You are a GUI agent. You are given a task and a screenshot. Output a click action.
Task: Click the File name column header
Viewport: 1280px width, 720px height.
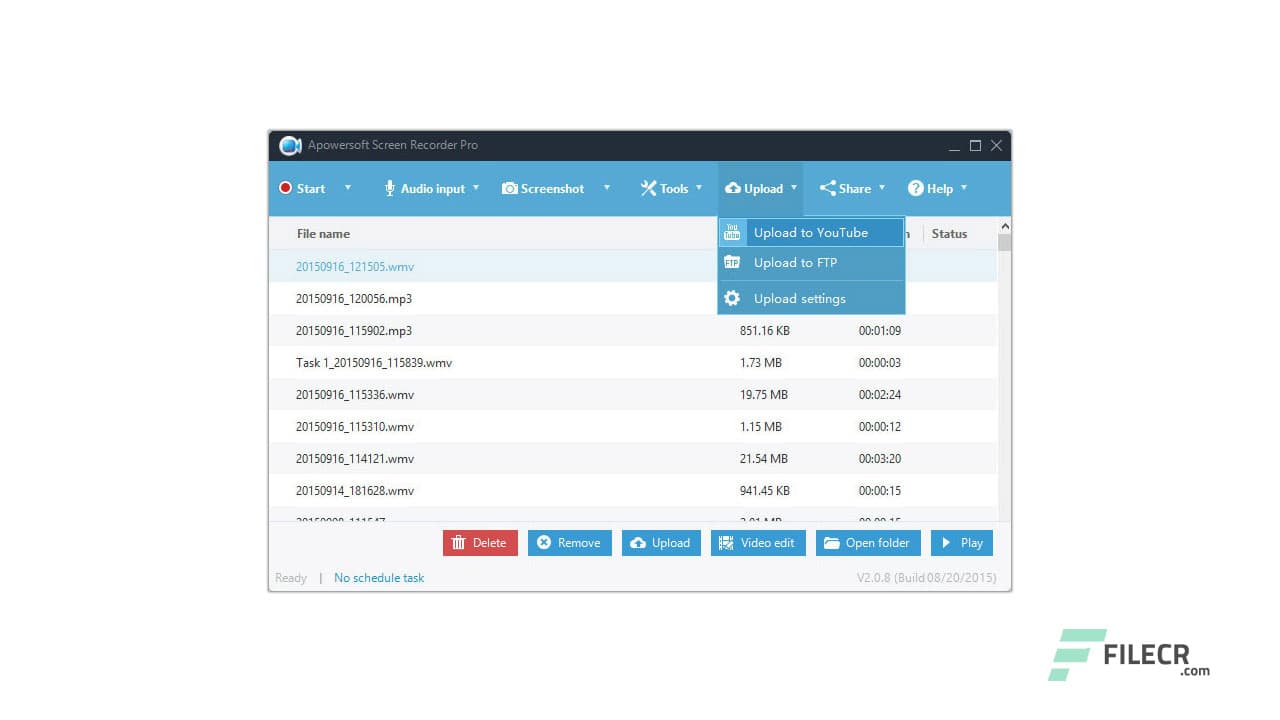(x=322, y=233)
